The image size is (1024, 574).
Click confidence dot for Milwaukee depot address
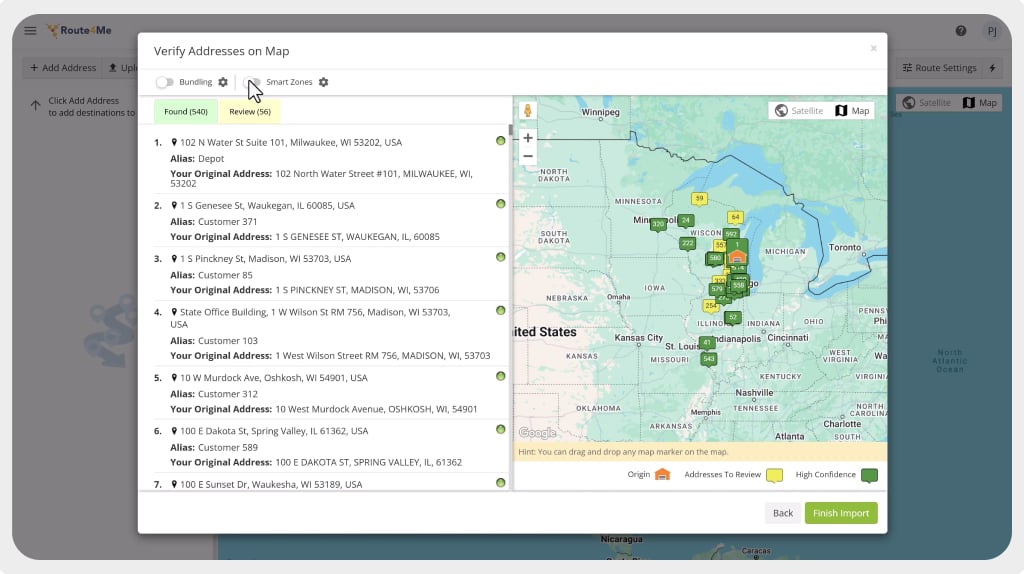500,141
